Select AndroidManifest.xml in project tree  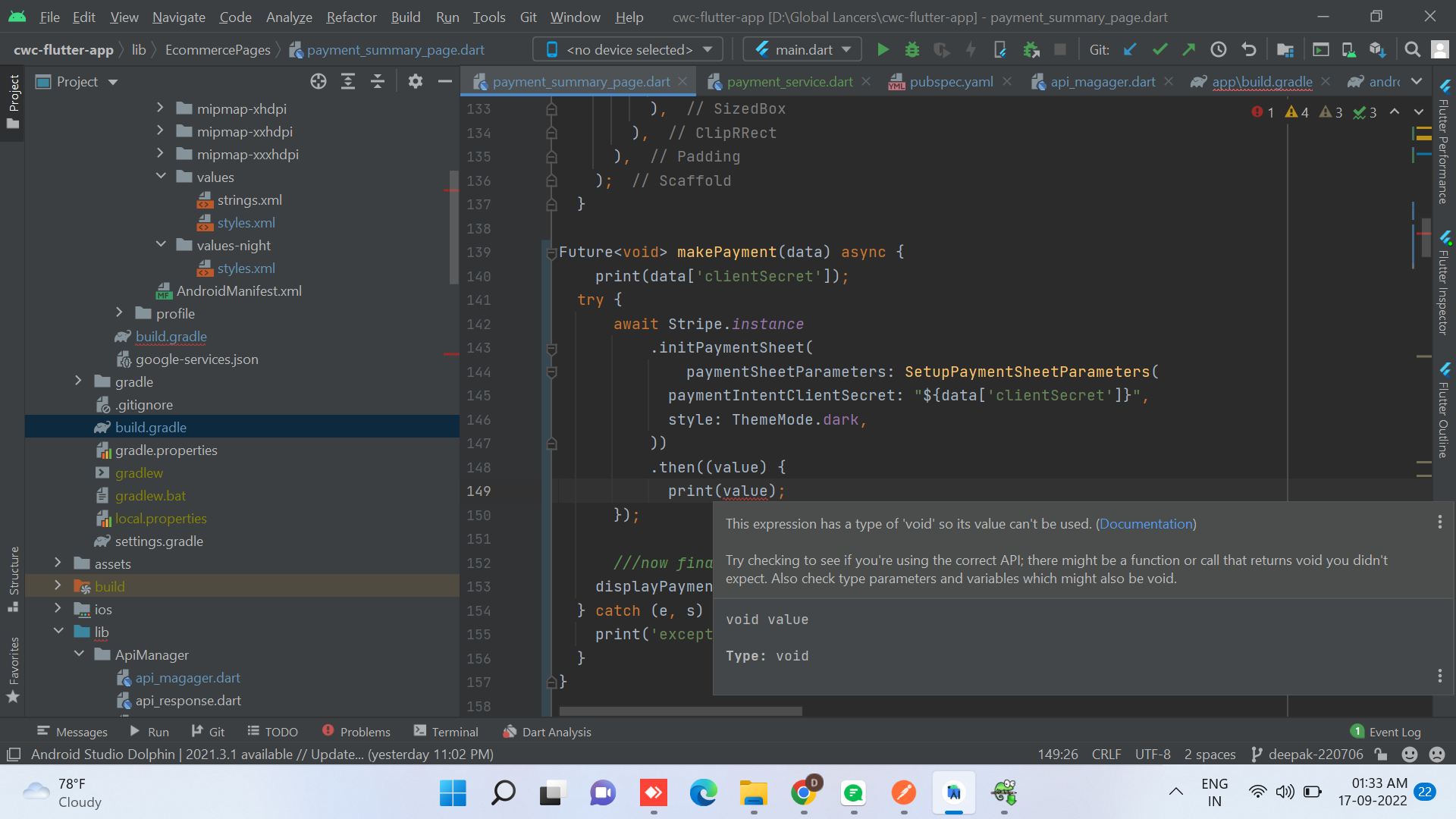pyautogui.click(x=239, y=290)
